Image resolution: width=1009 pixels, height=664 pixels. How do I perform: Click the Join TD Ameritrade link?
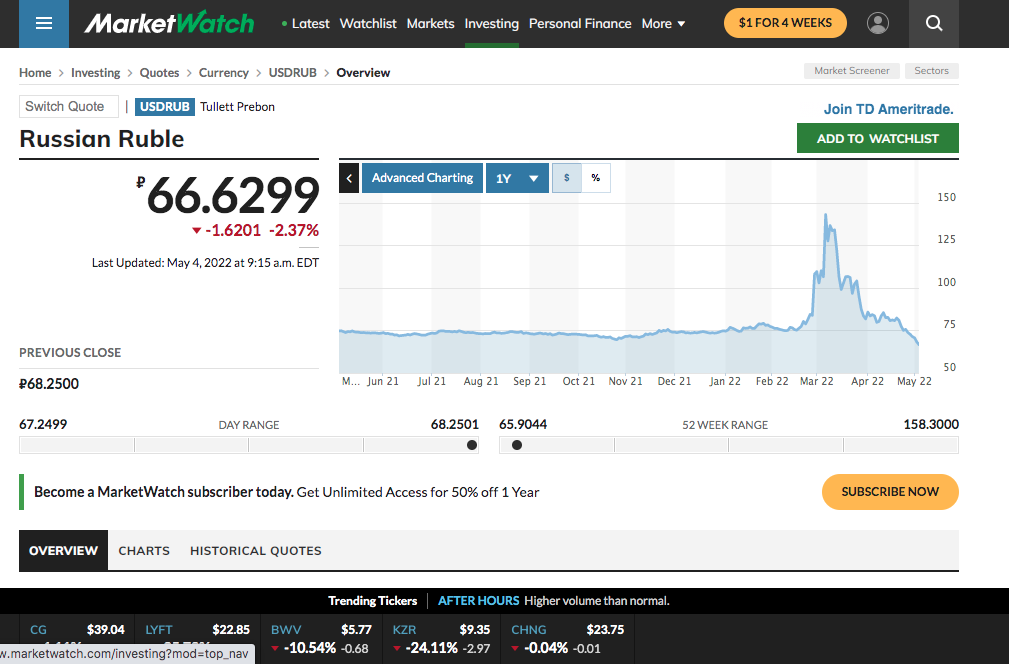(x=889, y=109)
